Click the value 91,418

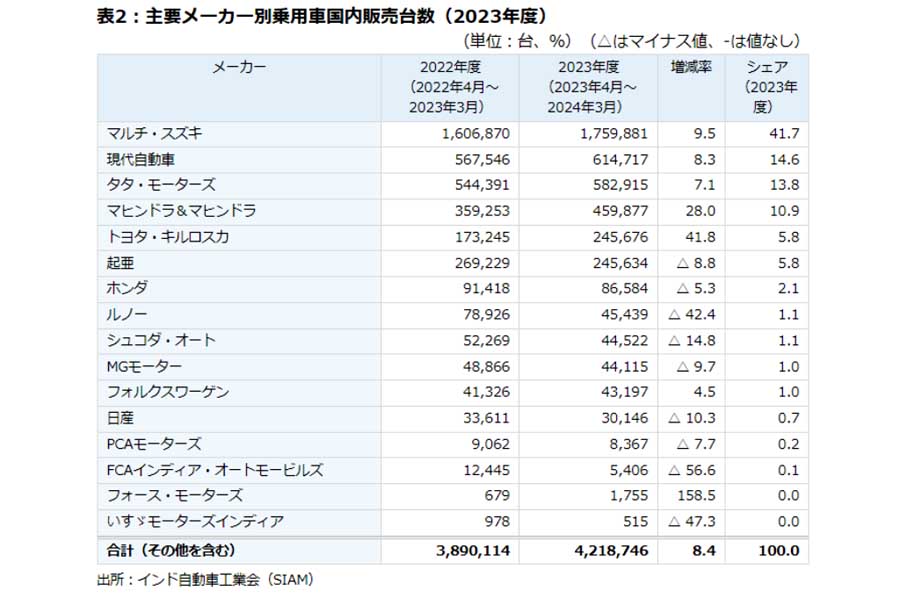click(x=486, y=288)
